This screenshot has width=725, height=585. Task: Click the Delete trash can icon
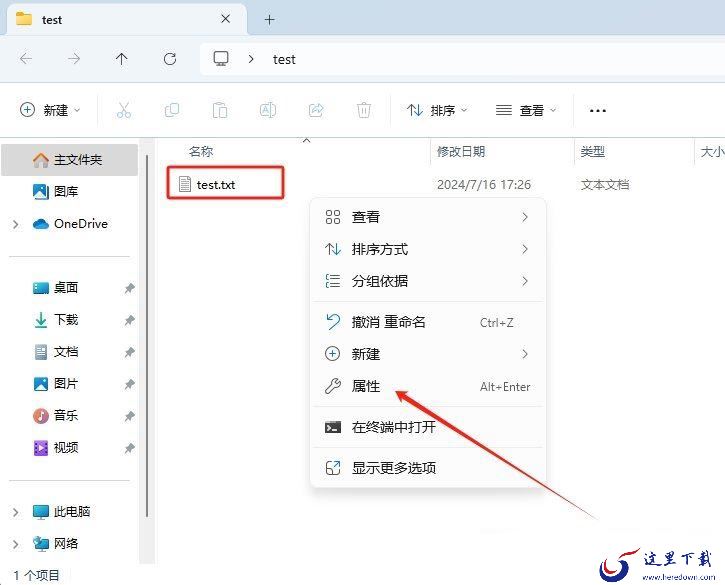tap(364, 111)
